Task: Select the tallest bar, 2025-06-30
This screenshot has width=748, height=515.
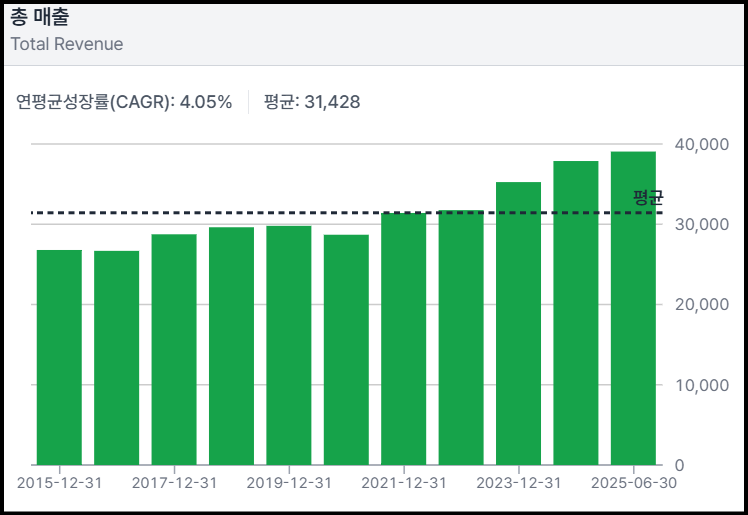Action: [633, 308]
